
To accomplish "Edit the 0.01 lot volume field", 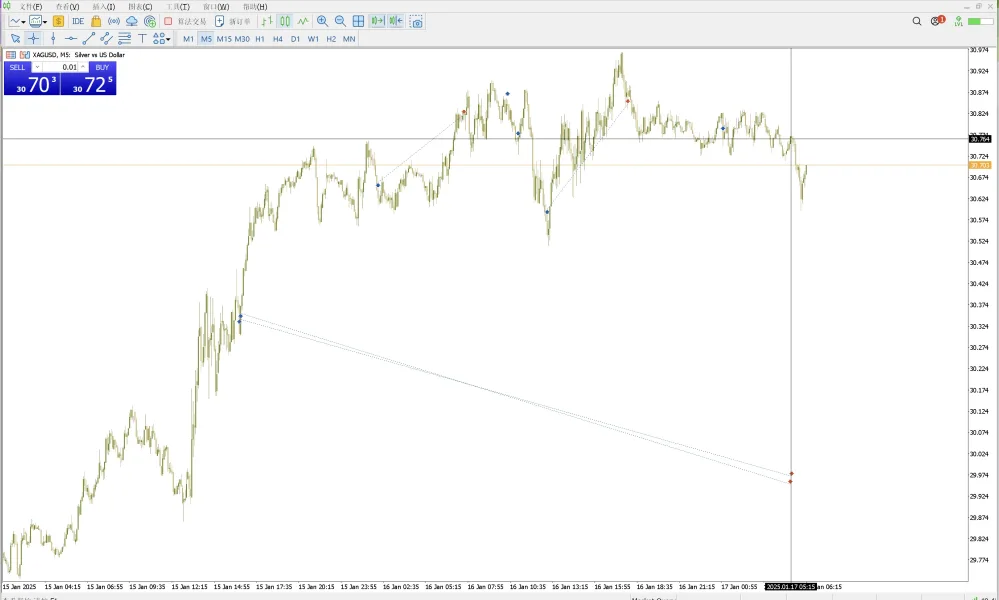I will coord(61,67).
